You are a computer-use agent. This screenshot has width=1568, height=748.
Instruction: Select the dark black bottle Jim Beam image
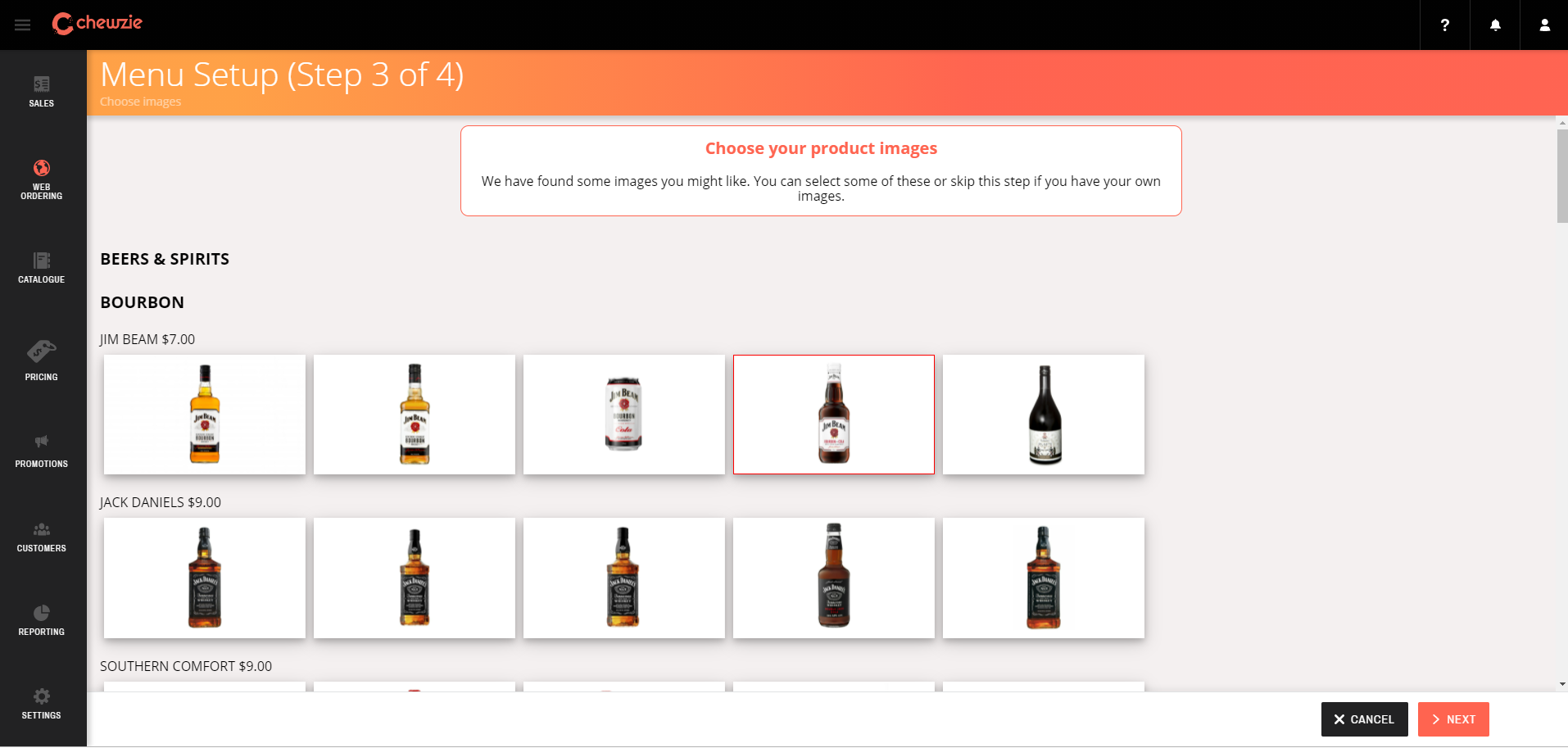1044,415
